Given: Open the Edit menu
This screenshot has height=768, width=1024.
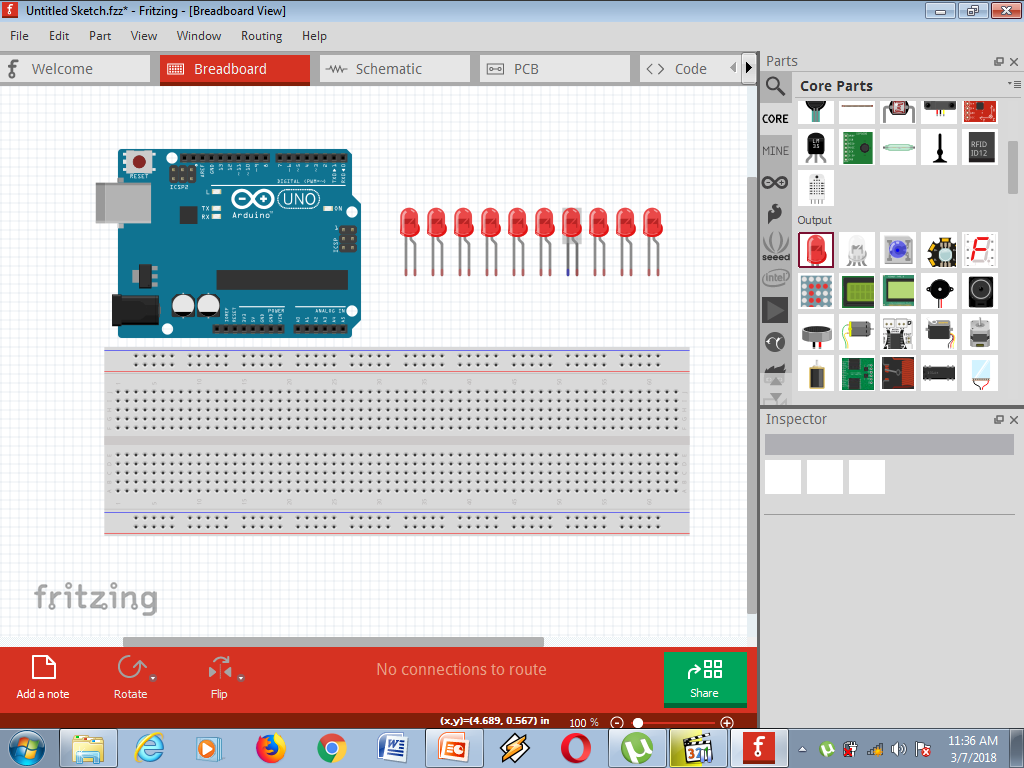Looking at the screenshot, I should pos(59,36).
